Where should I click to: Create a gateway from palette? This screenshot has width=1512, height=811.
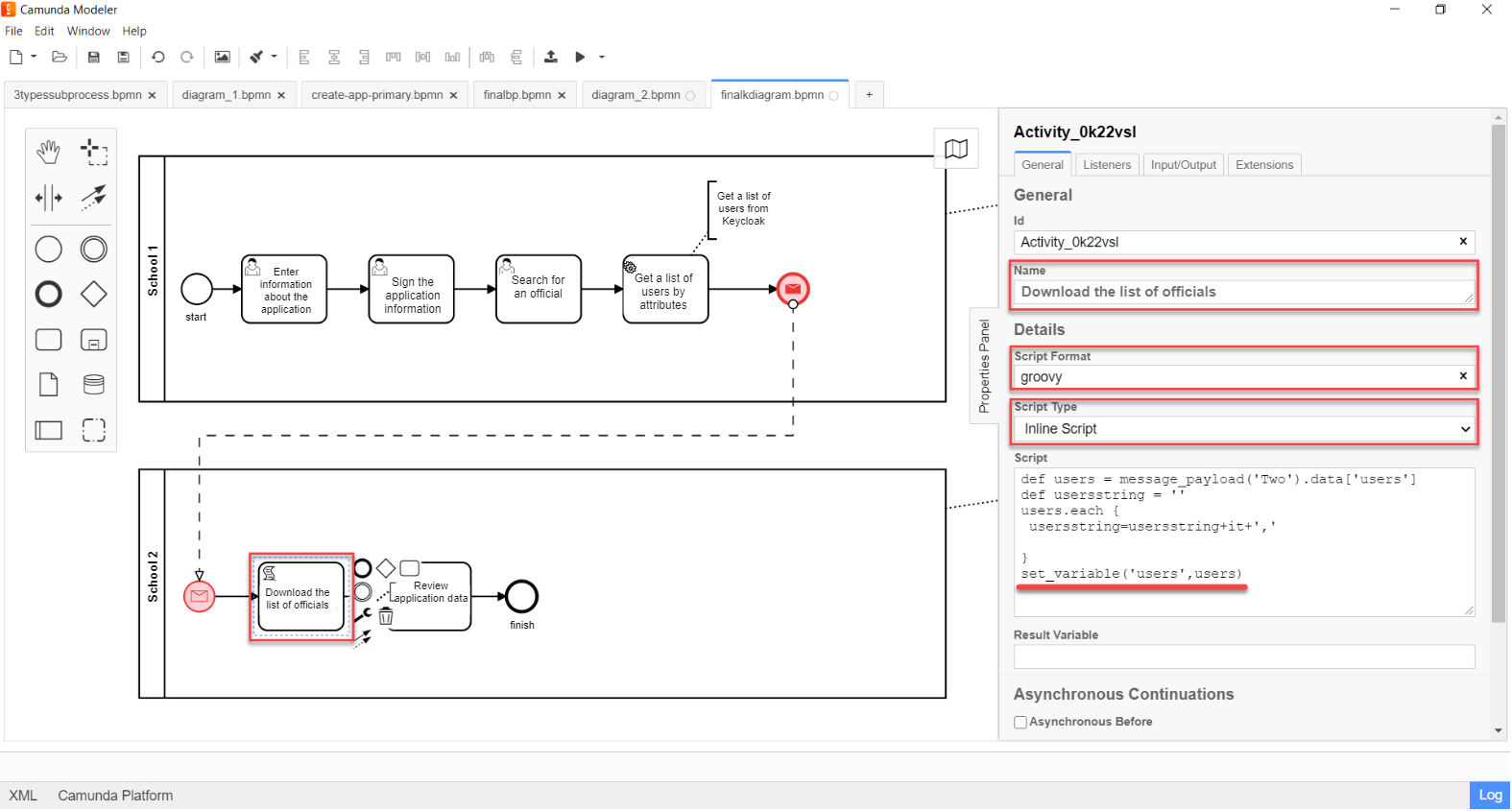click(93, 295)
